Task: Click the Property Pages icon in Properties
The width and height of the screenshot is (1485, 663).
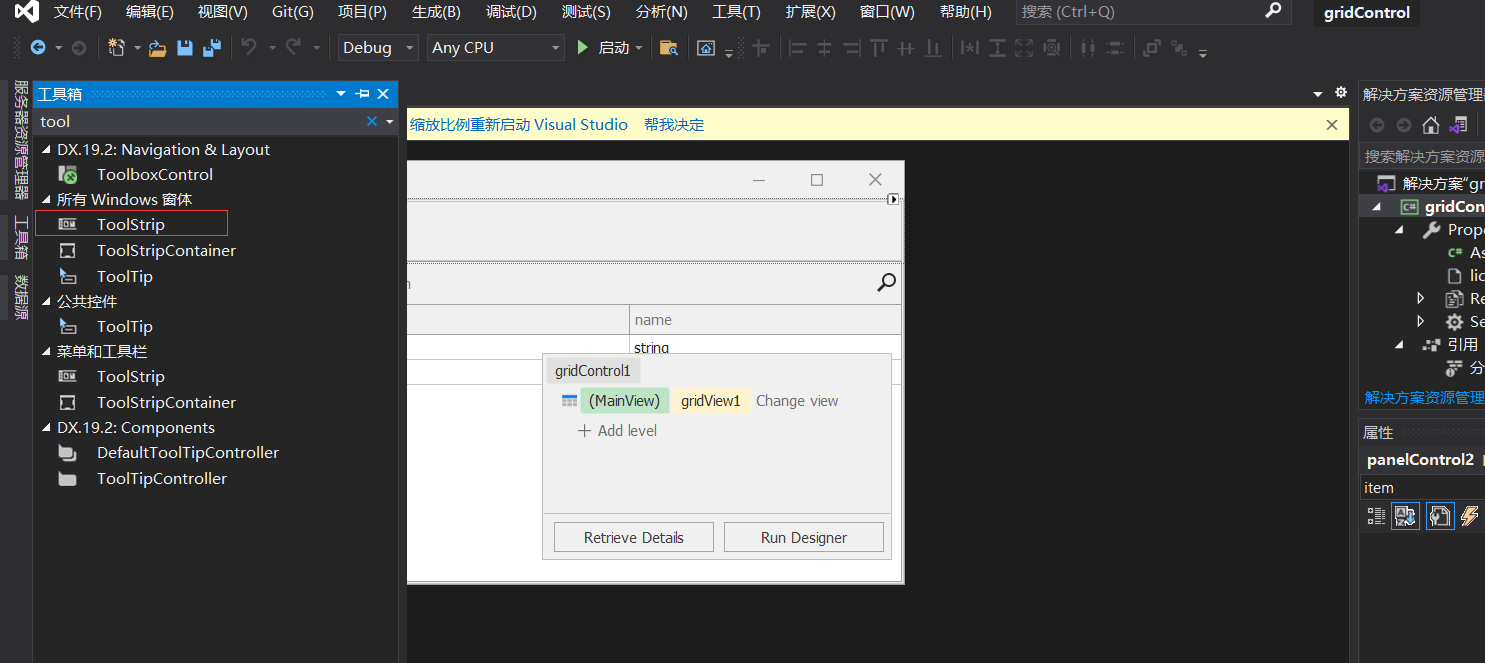Action: (1440, 515)
